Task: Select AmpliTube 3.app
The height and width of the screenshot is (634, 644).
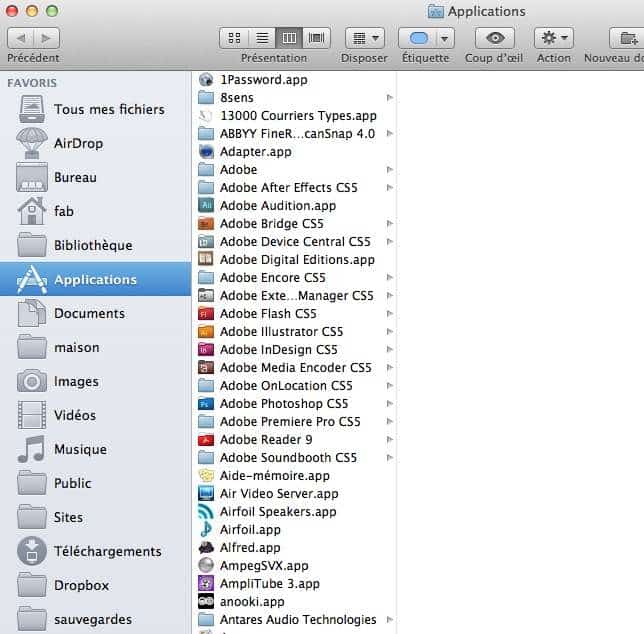Action: [294, 583]
